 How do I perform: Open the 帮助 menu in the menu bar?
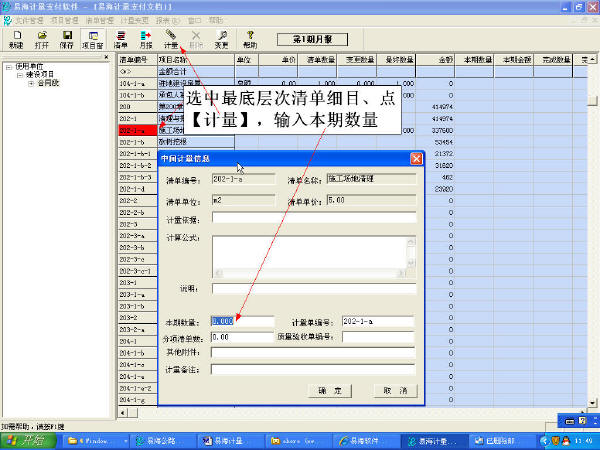tap(216, 20)
